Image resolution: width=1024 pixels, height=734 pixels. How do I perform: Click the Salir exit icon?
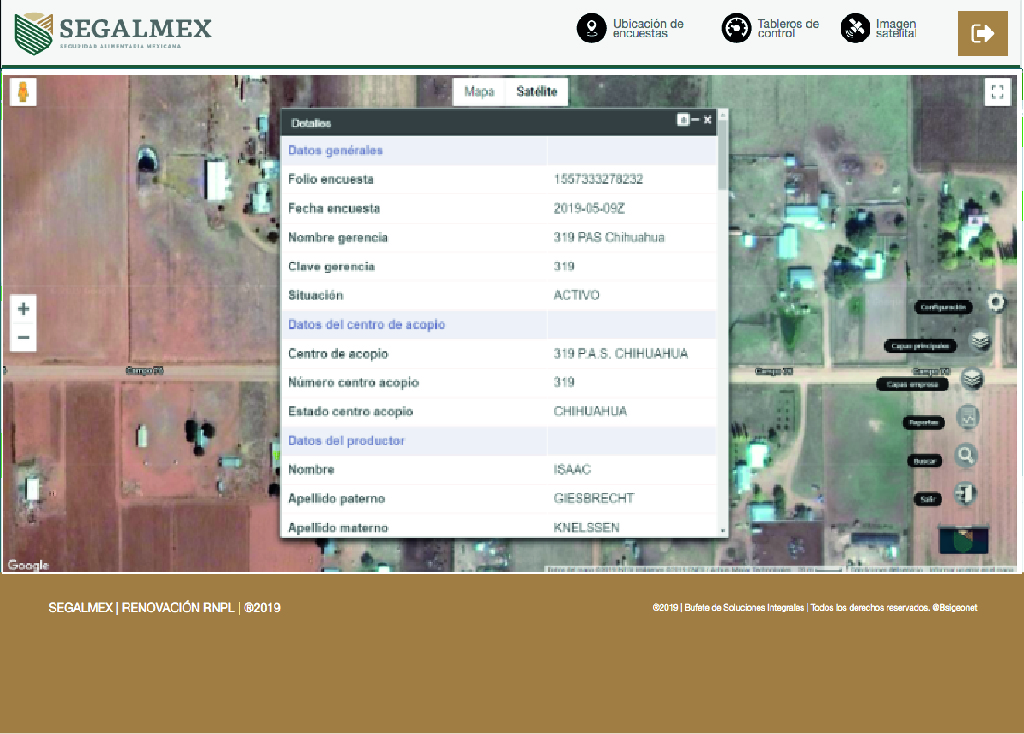[966, 494]
